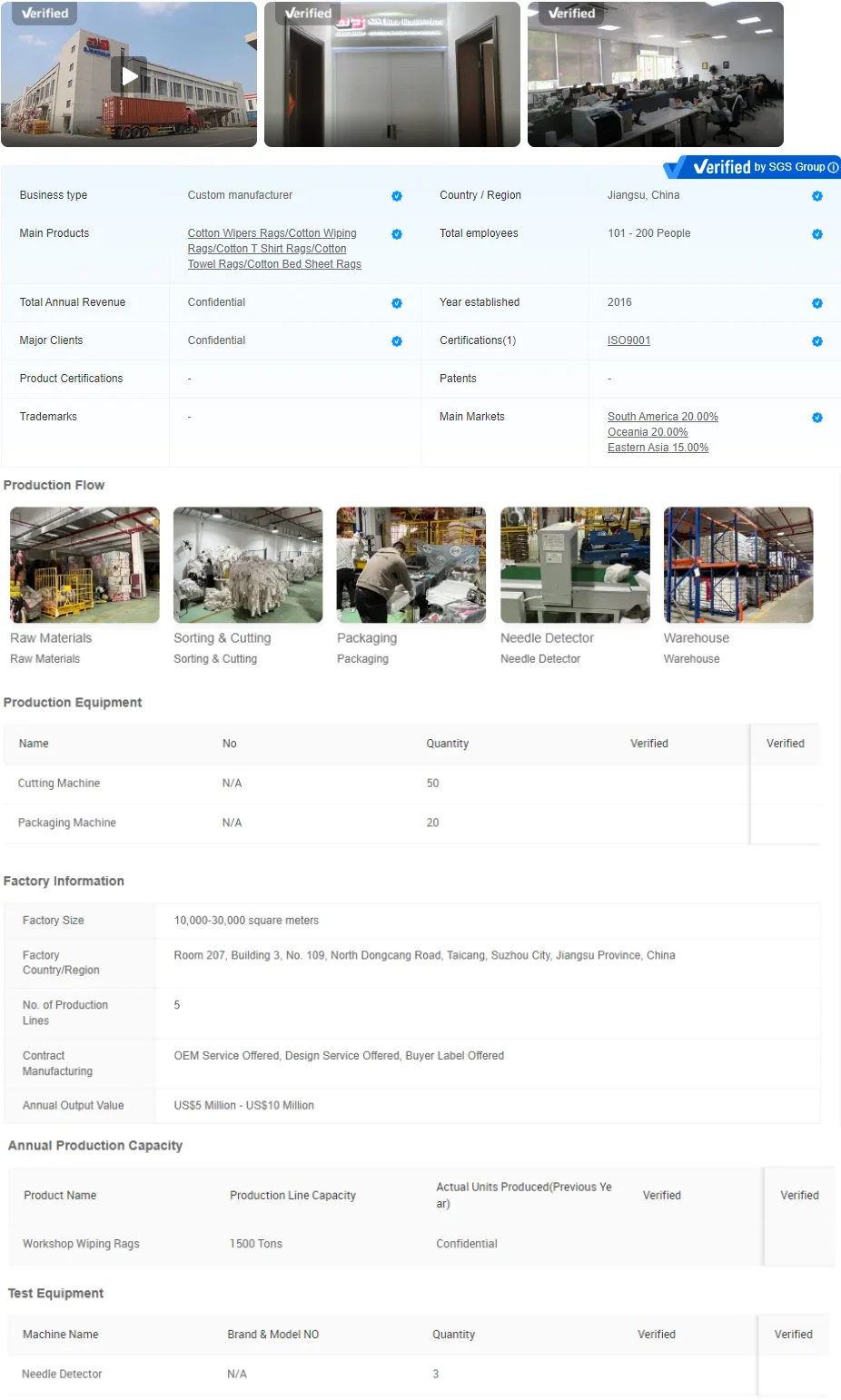
Task: Click verified badge icon for Business type
Action: point(397,196)
